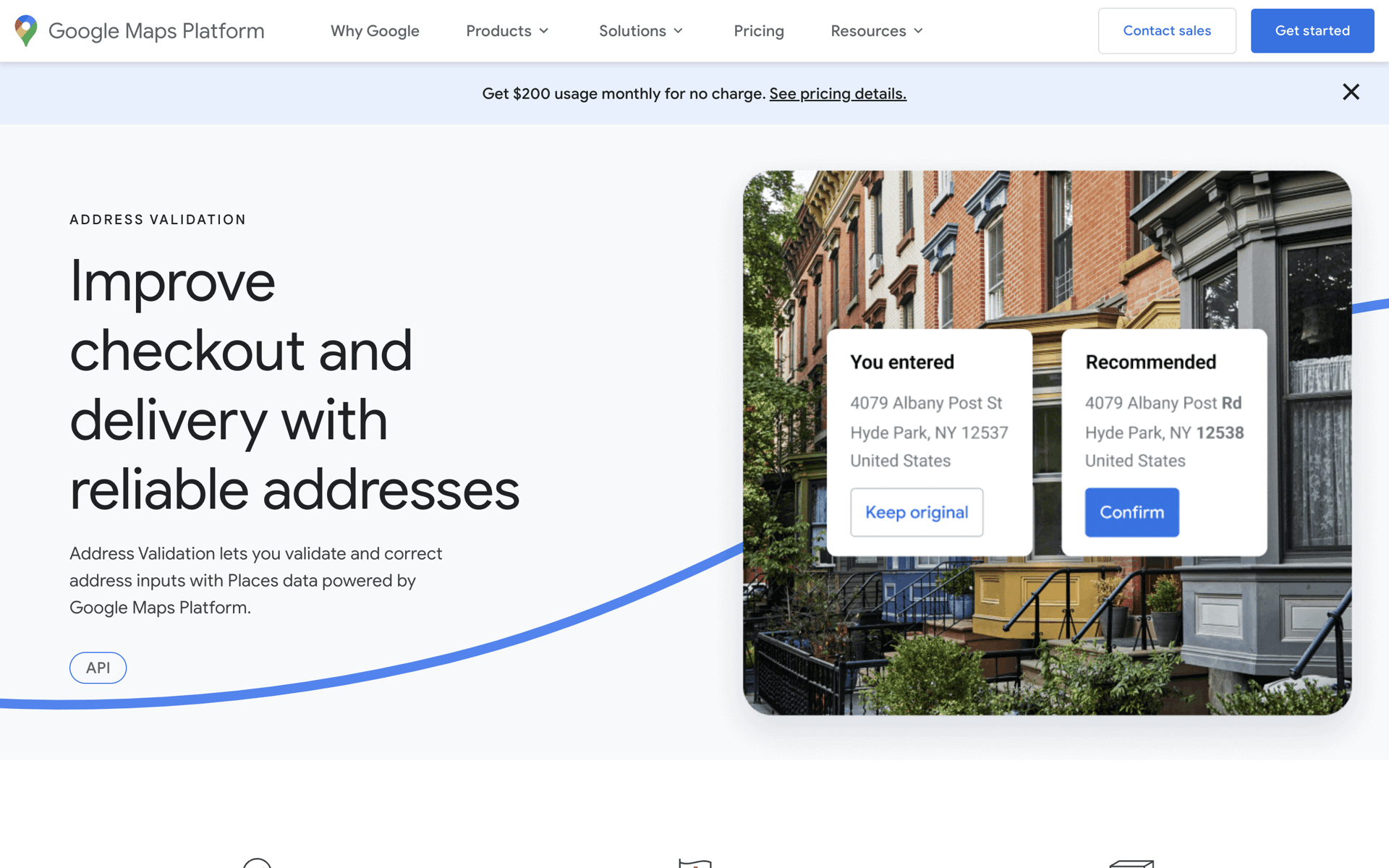
Task: Click the Get started button
Action: 1312,30
